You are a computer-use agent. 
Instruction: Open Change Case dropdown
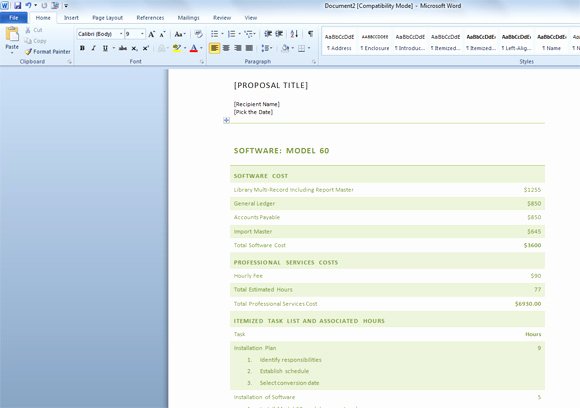click(180, 34)
